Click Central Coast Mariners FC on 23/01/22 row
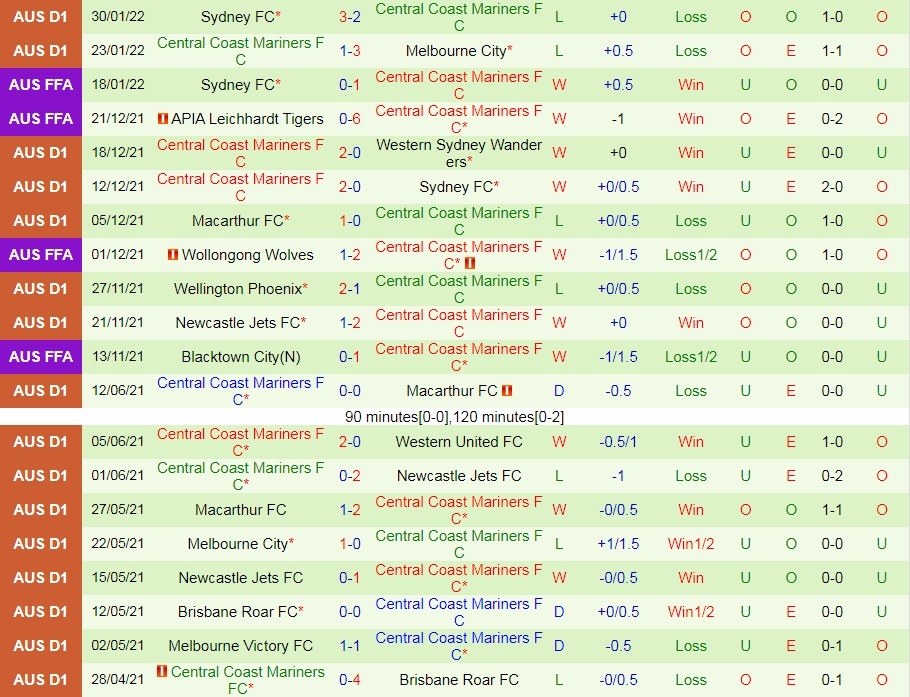Viewport: 910px width, 697px height. click(x=241, y=50)
